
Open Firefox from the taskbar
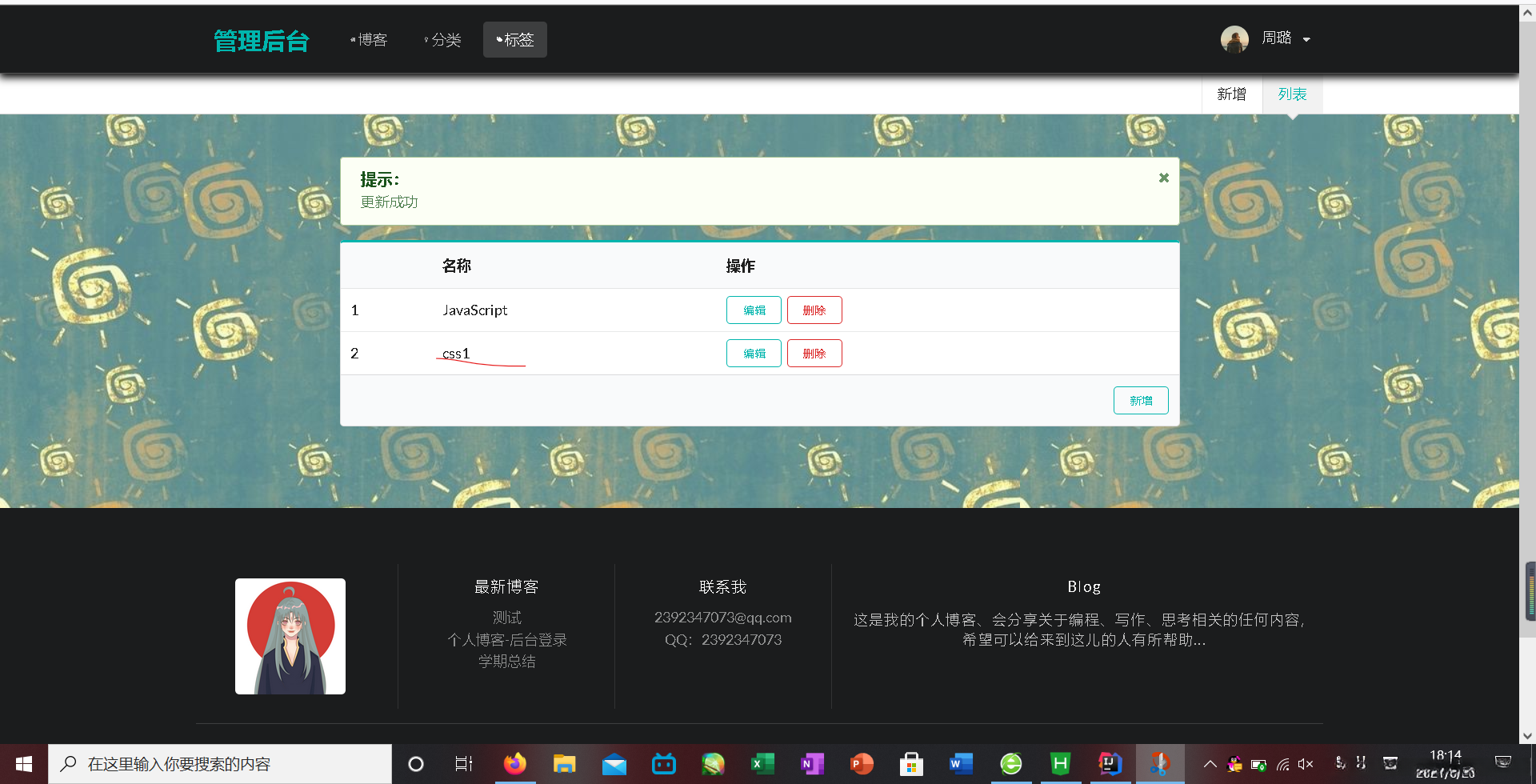tap(515, 763)
